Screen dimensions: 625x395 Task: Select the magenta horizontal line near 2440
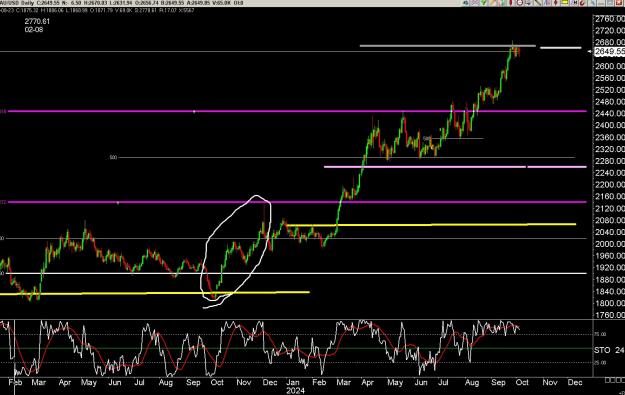tap(297, 111)
